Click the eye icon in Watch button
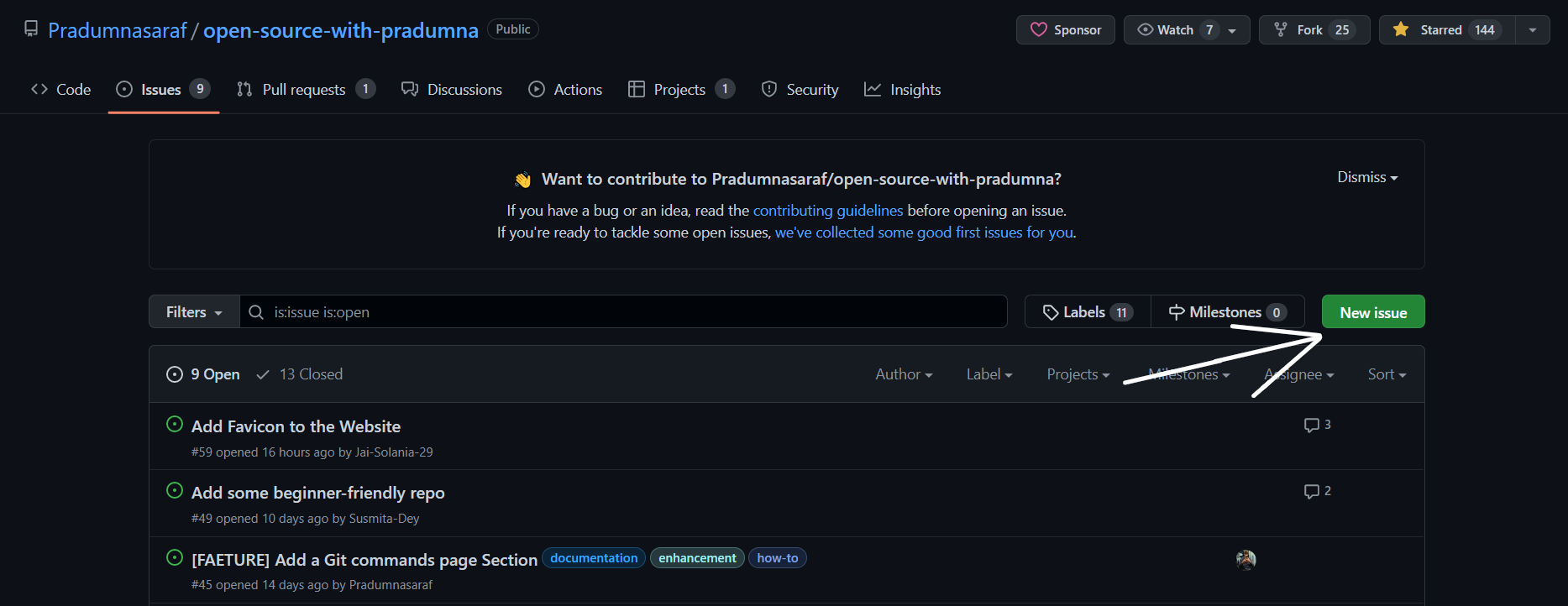Screen dimensions: 1568x606 tap(1145, 29)
